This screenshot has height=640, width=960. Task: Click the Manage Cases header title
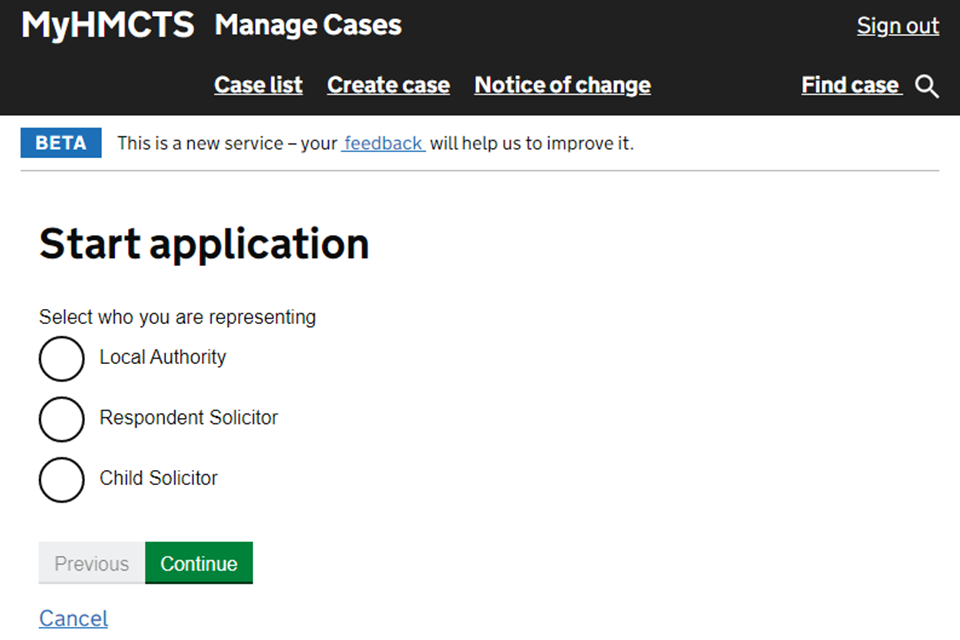point(308,26)
